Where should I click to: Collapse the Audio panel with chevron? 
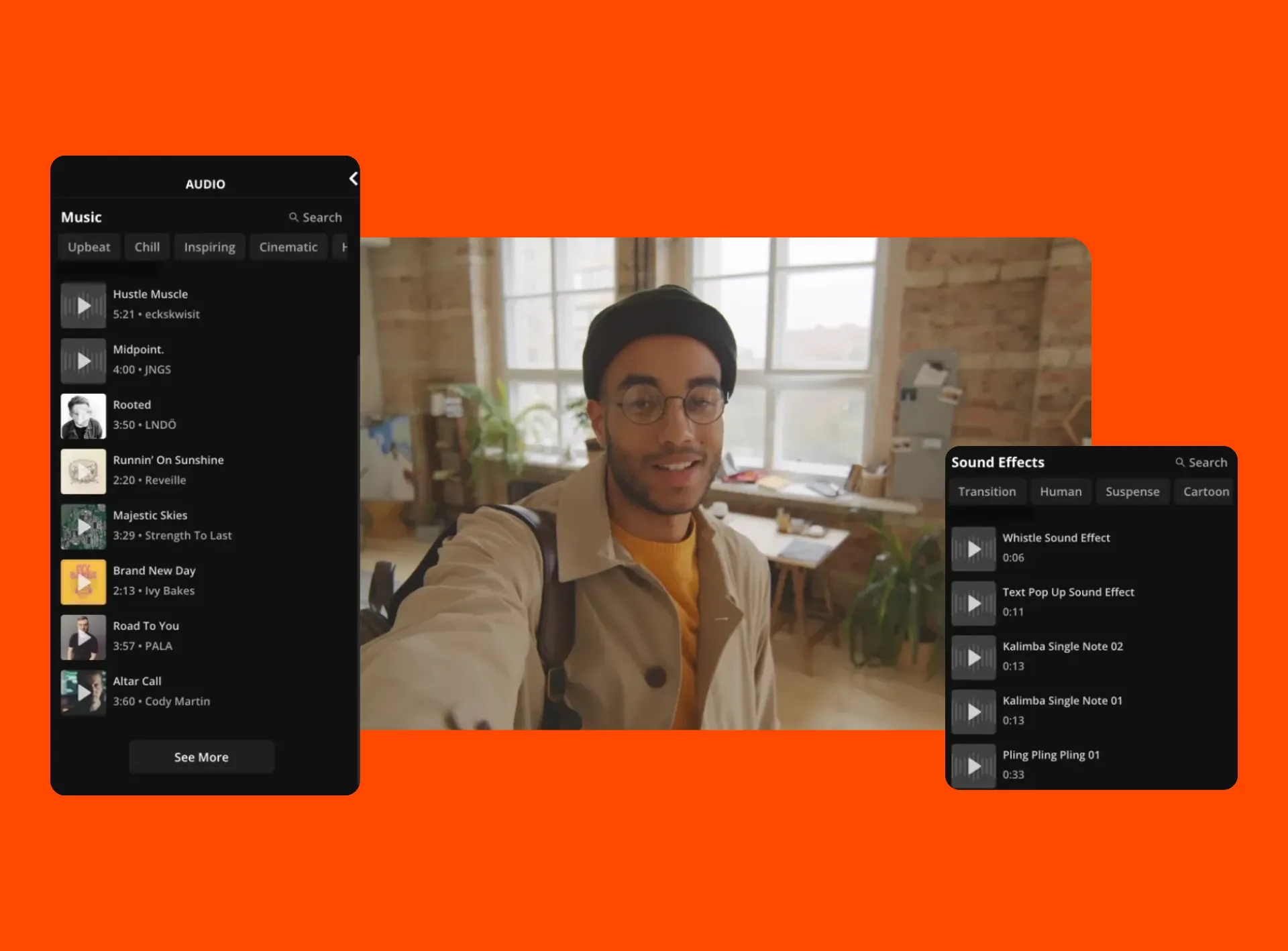[x=354, y=179]
